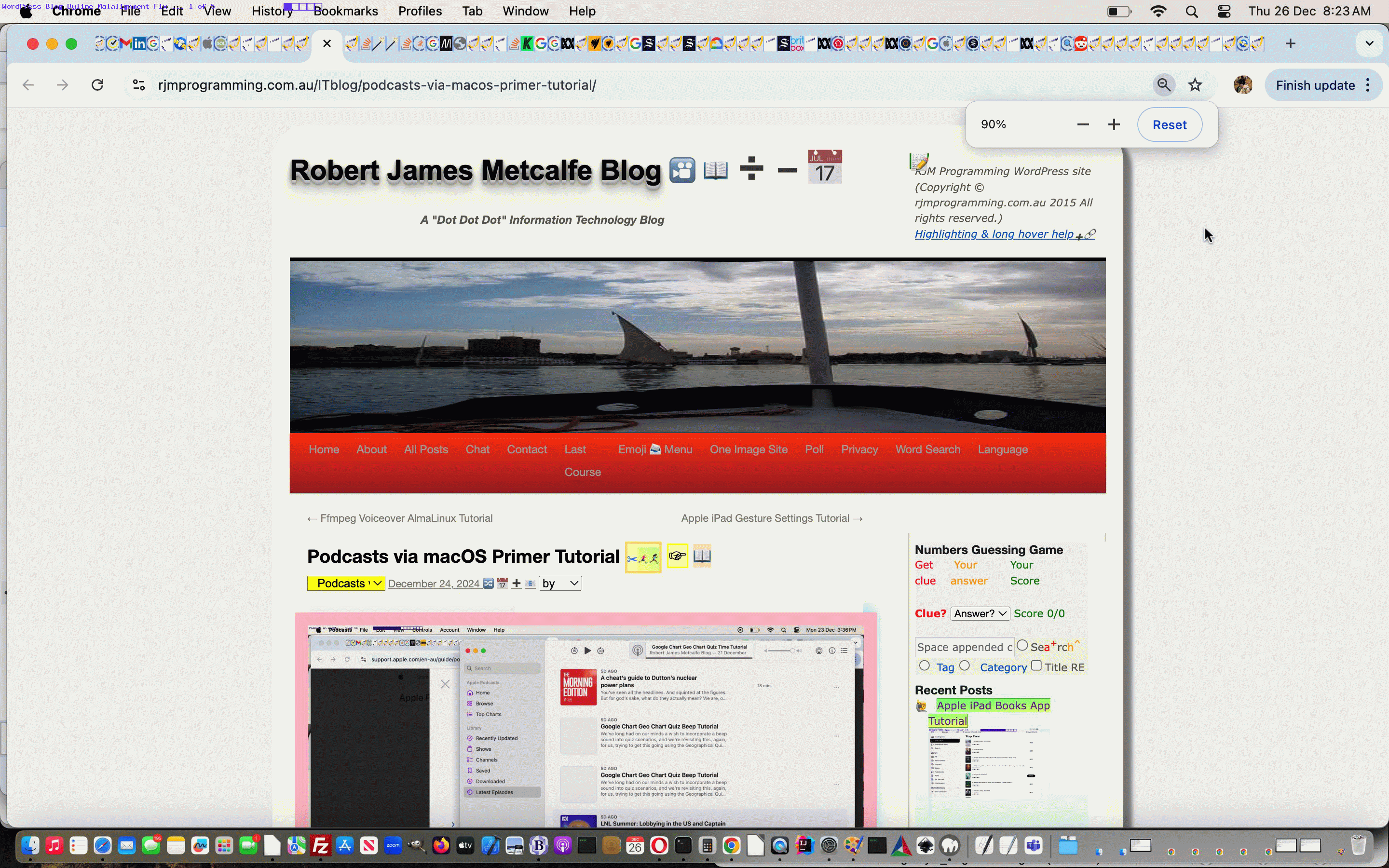Viewport: 1389px width, 868px height.
Task: Increase zoom with the plus button
Action: [x=1114, y=124]
